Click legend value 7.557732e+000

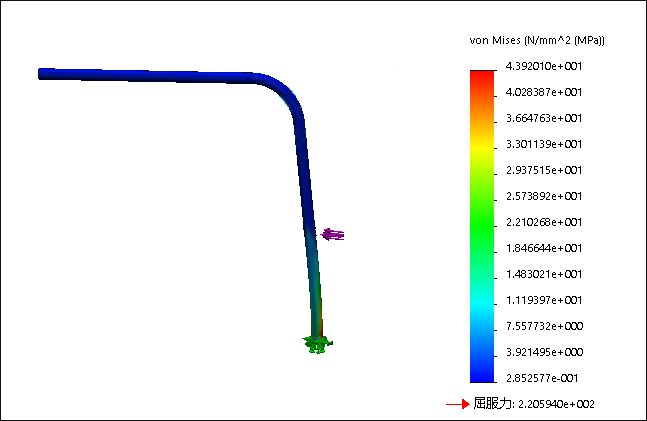(x=544, y=326)
